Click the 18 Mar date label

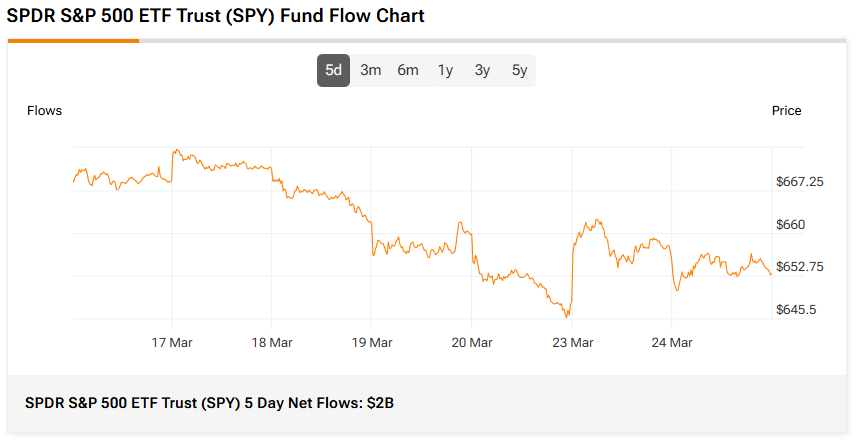(272, 343)
